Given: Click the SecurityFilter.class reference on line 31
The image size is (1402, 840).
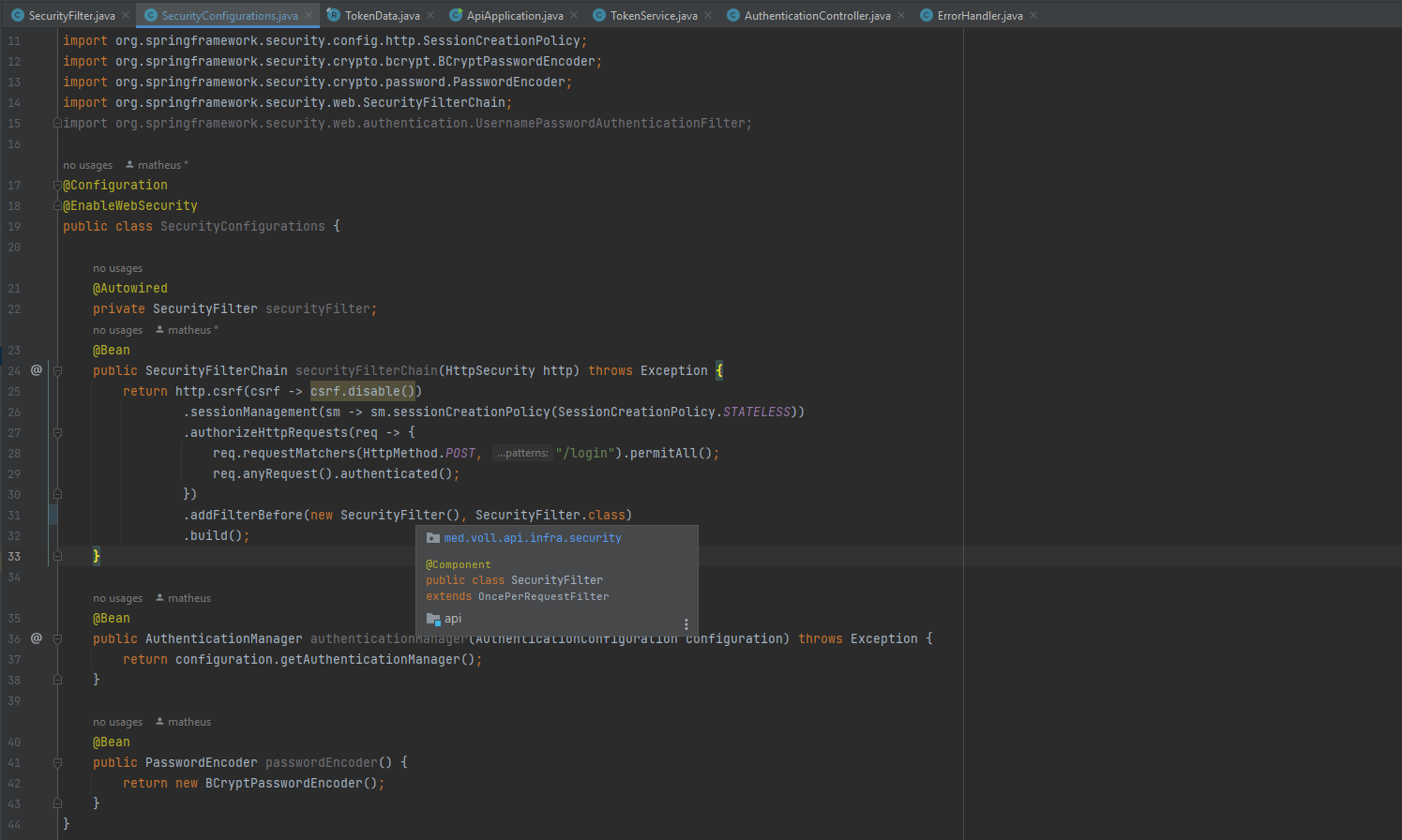Looking at the screenshot, I should [550, 515].
